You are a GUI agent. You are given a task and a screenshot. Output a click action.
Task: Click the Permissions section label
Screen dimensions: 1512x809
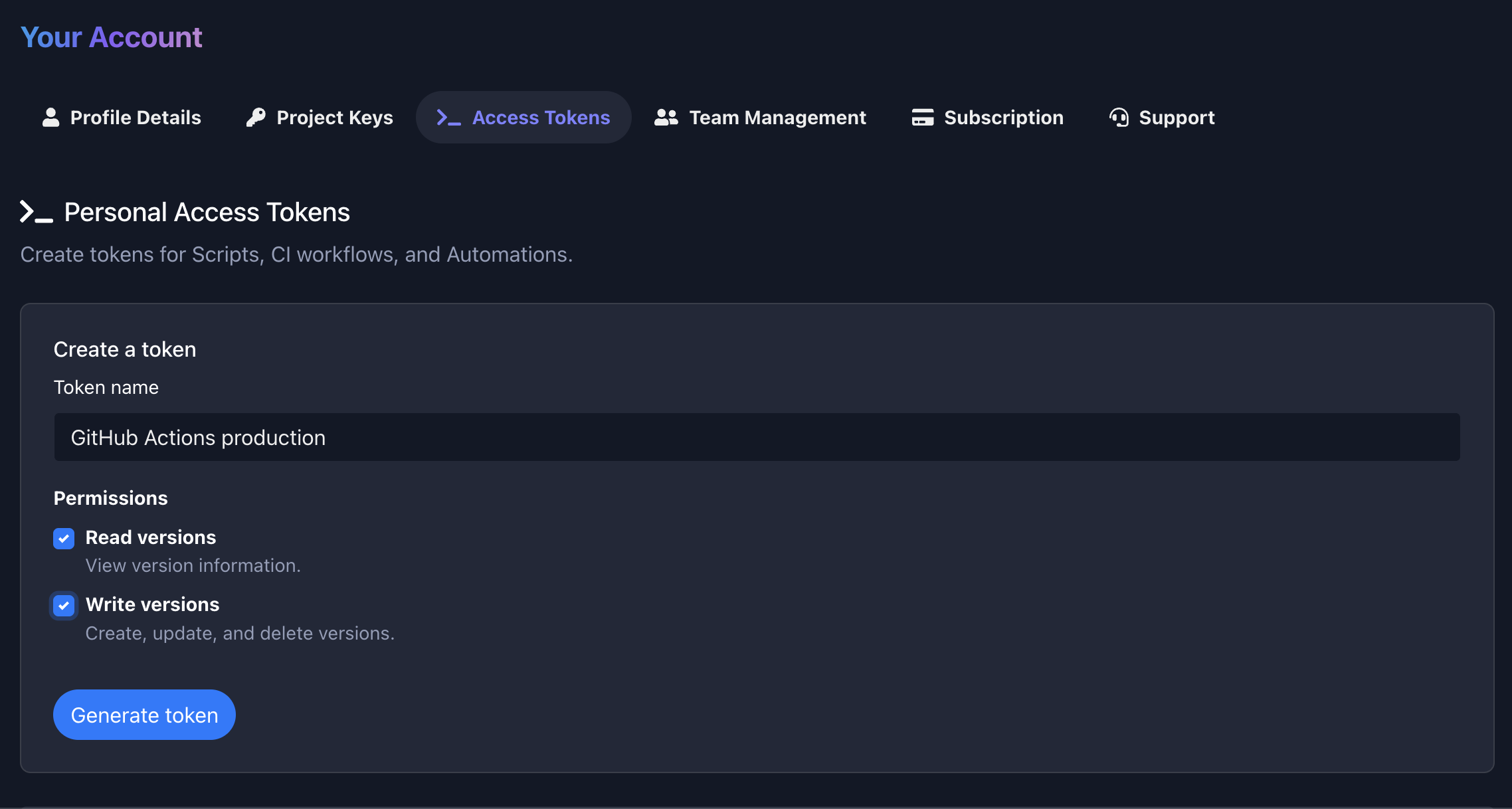(110, 498)
